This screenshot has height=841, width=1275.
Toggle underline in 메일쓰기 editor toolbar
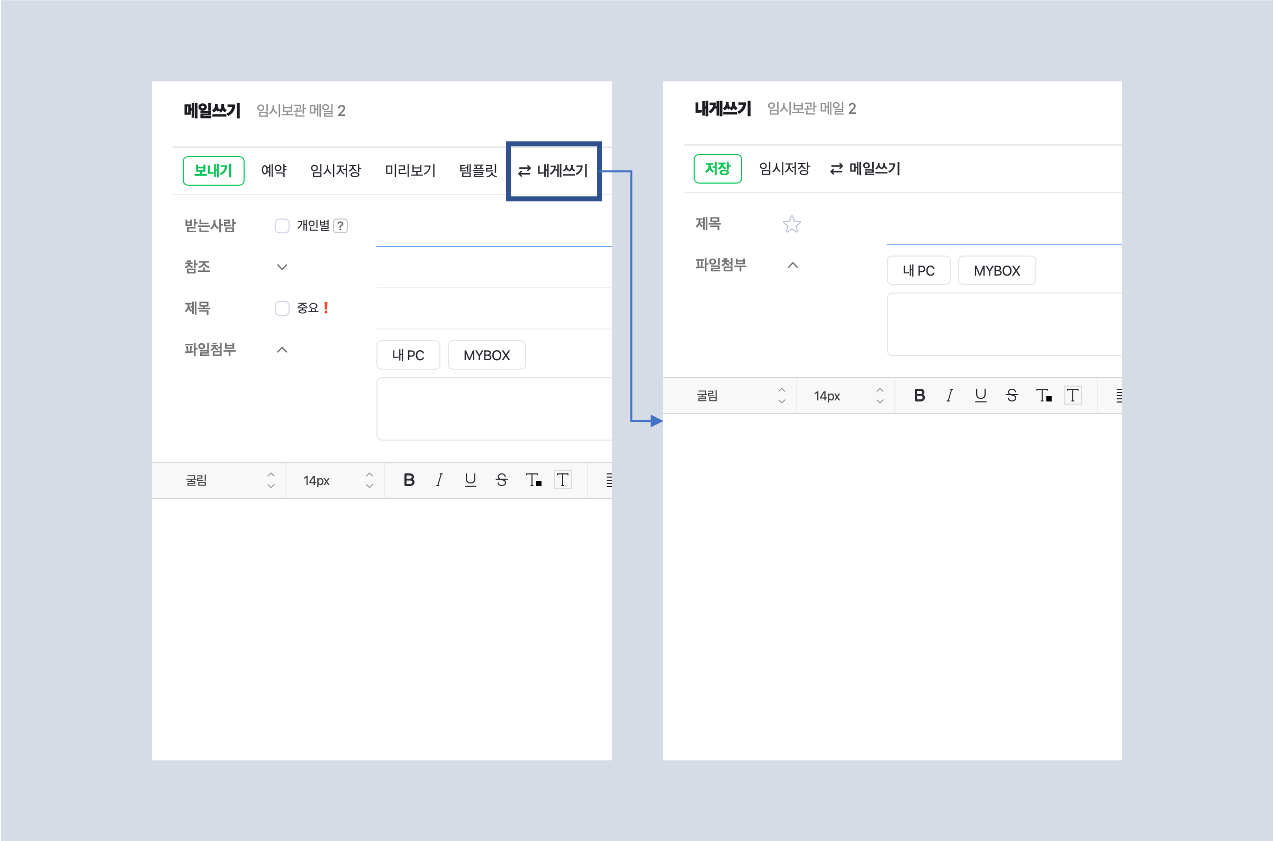(x=470, y=480)
